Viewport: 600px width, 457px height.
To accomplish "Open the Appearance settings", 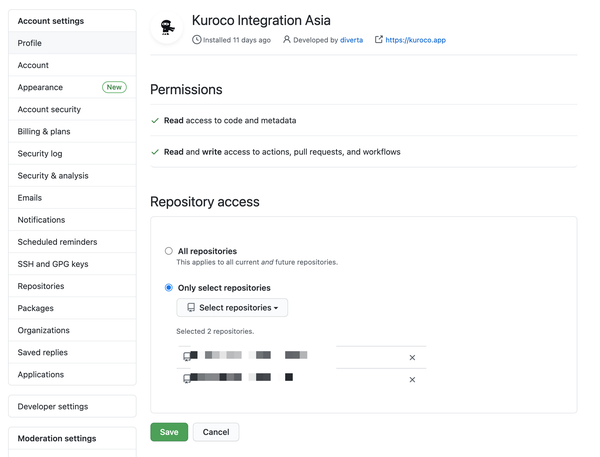I will tap(72, 87).
